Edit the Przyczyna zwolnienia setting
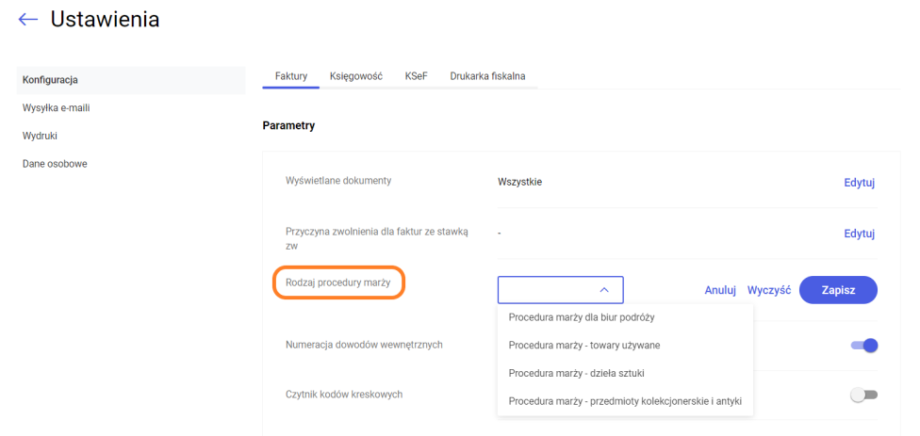The width and height of the screenshot is (920, 436). point(859,234)
